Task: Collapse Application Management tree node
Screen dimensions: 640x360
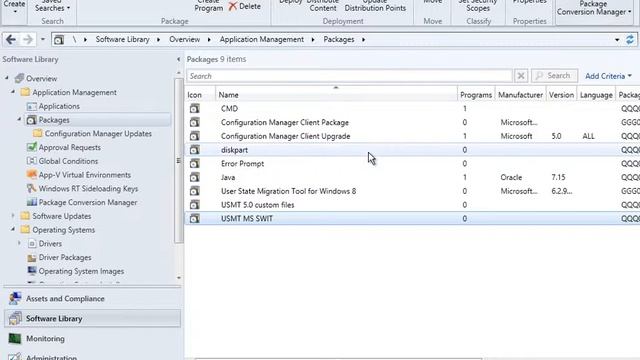Action: click(13, 92)
